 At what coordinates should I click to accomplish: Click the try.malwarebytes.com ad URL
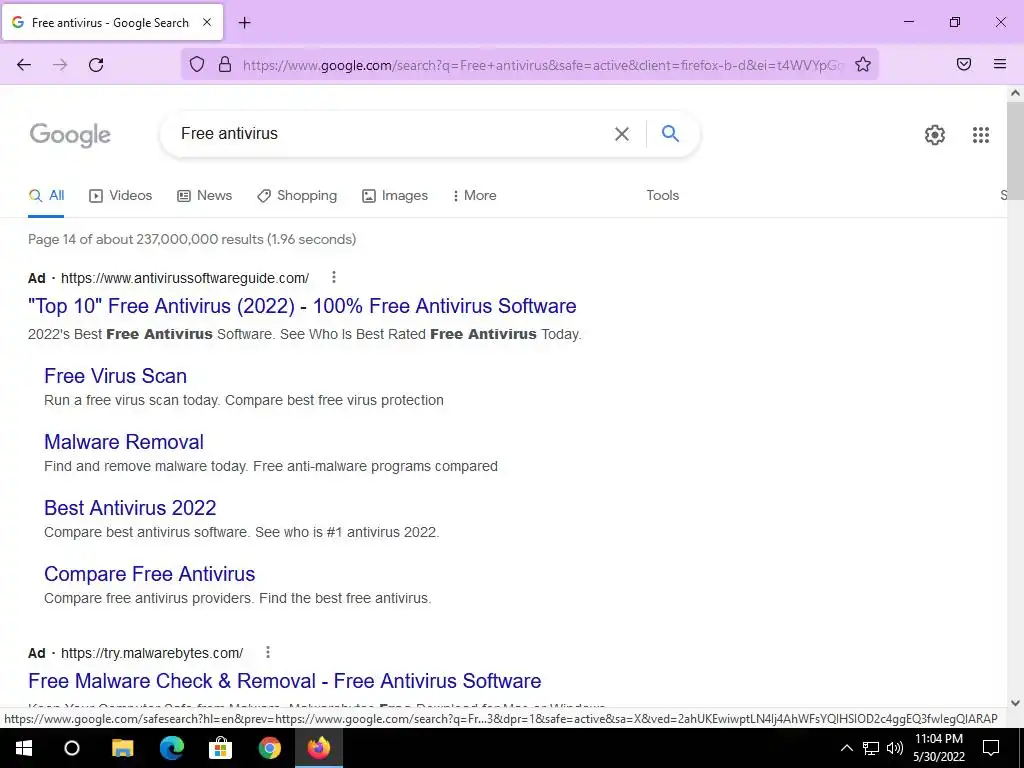[x=152, y=653]
